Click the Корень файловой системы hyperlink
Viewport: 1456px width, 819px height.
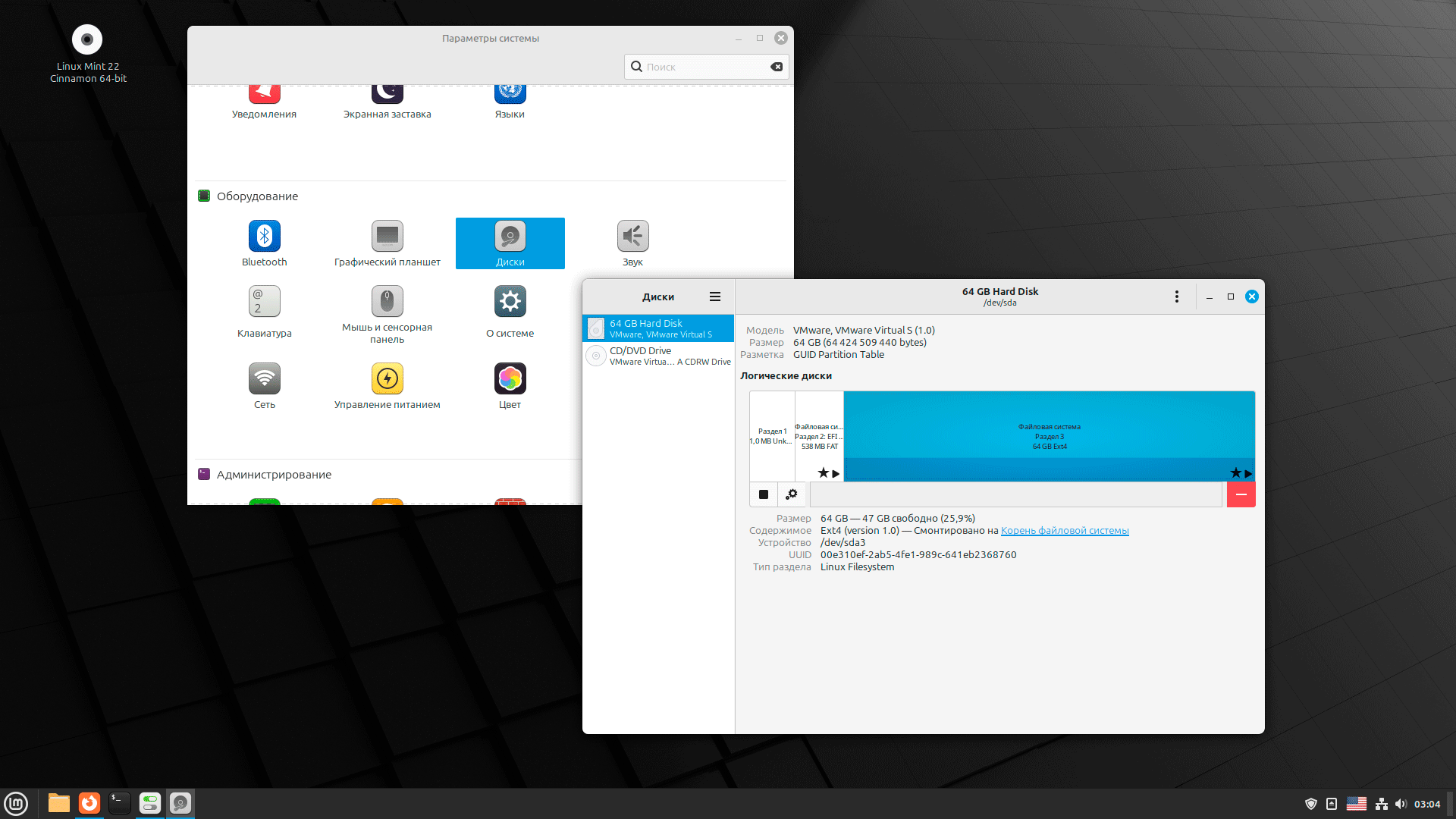(x=1064, y=530)
